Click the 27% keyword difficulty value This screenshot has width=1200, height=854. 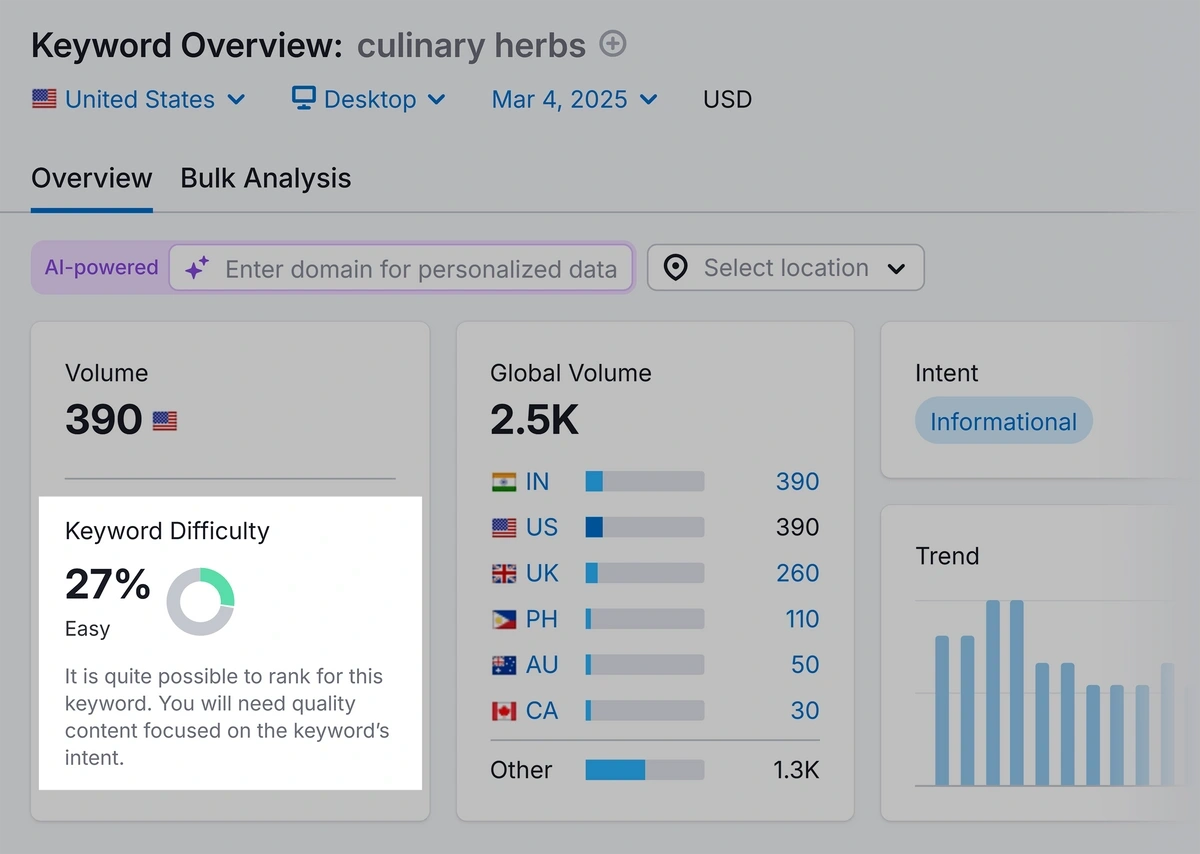click(x=108, y=585)
